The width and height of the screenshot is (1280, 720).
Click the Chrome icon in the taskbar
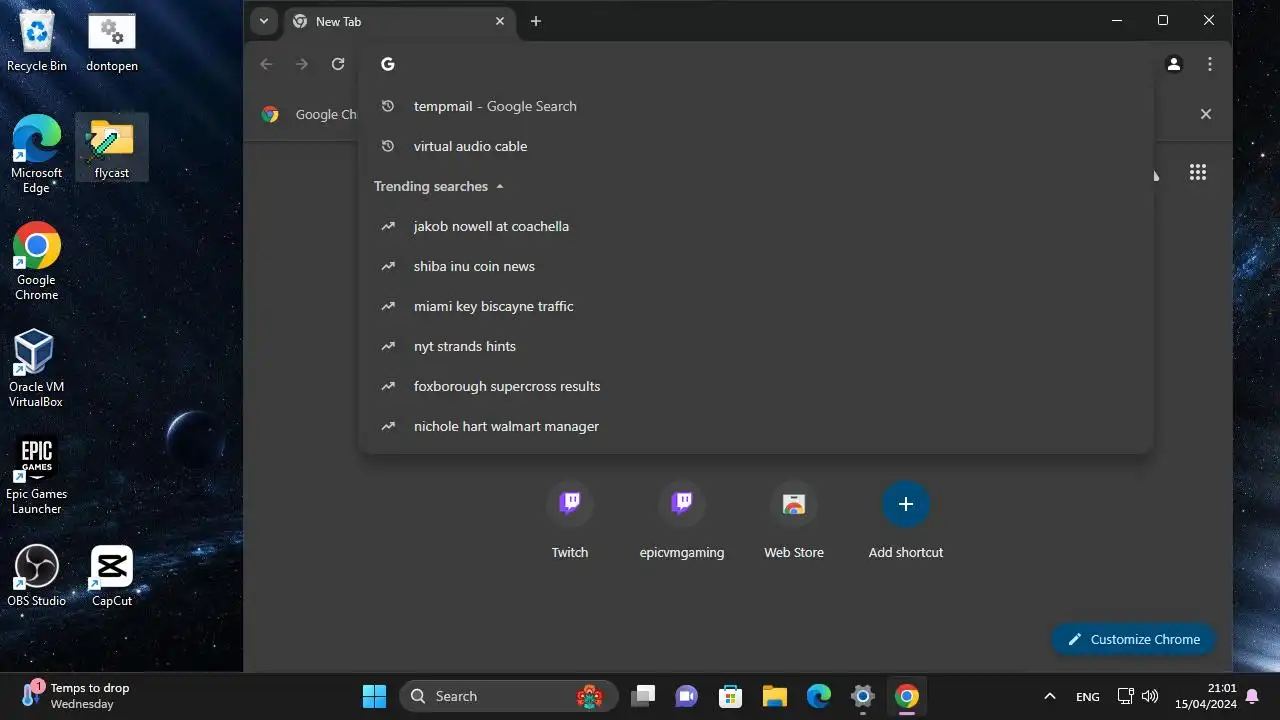coord(907,696)
